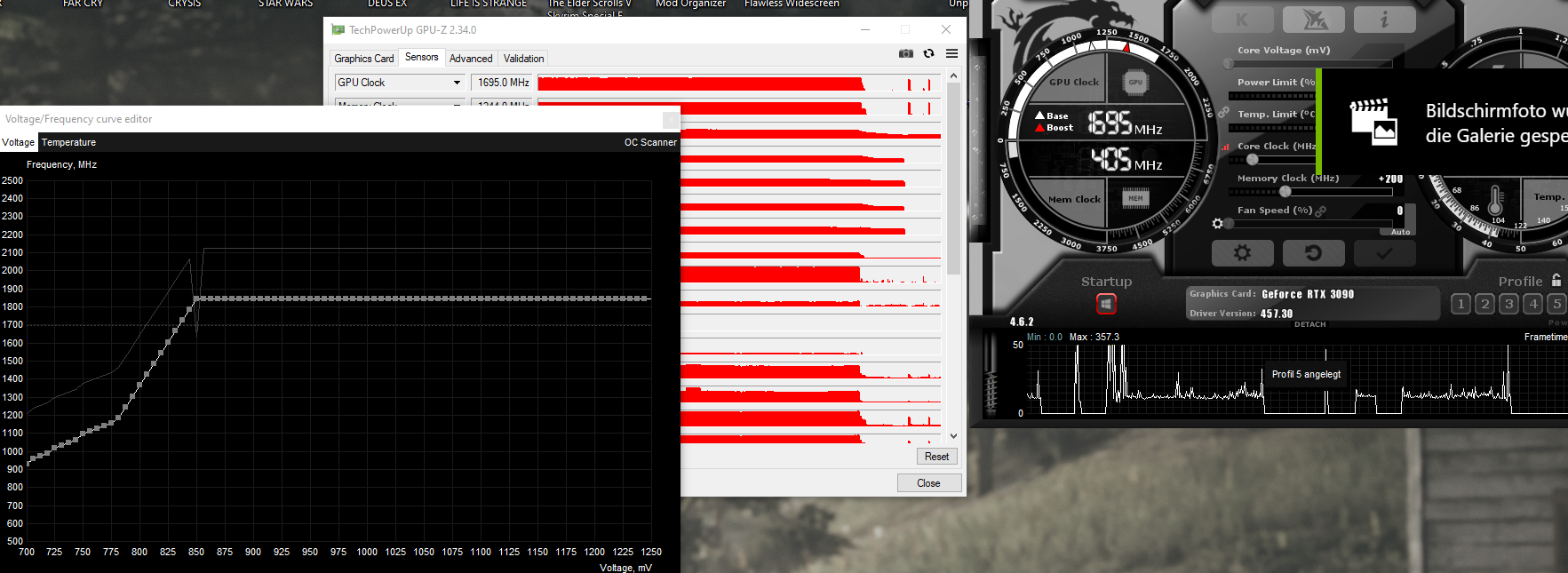Open the GPU-Z hamburger menu
The width and height of the screenshot is (1568, 573).
click(951, 53)
